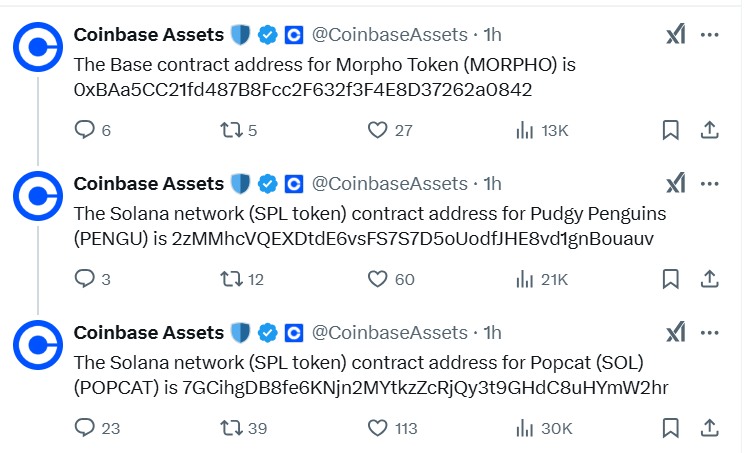
Task: Bookmark the Morpho Token tweet
Action: click(x=671, y=130)
